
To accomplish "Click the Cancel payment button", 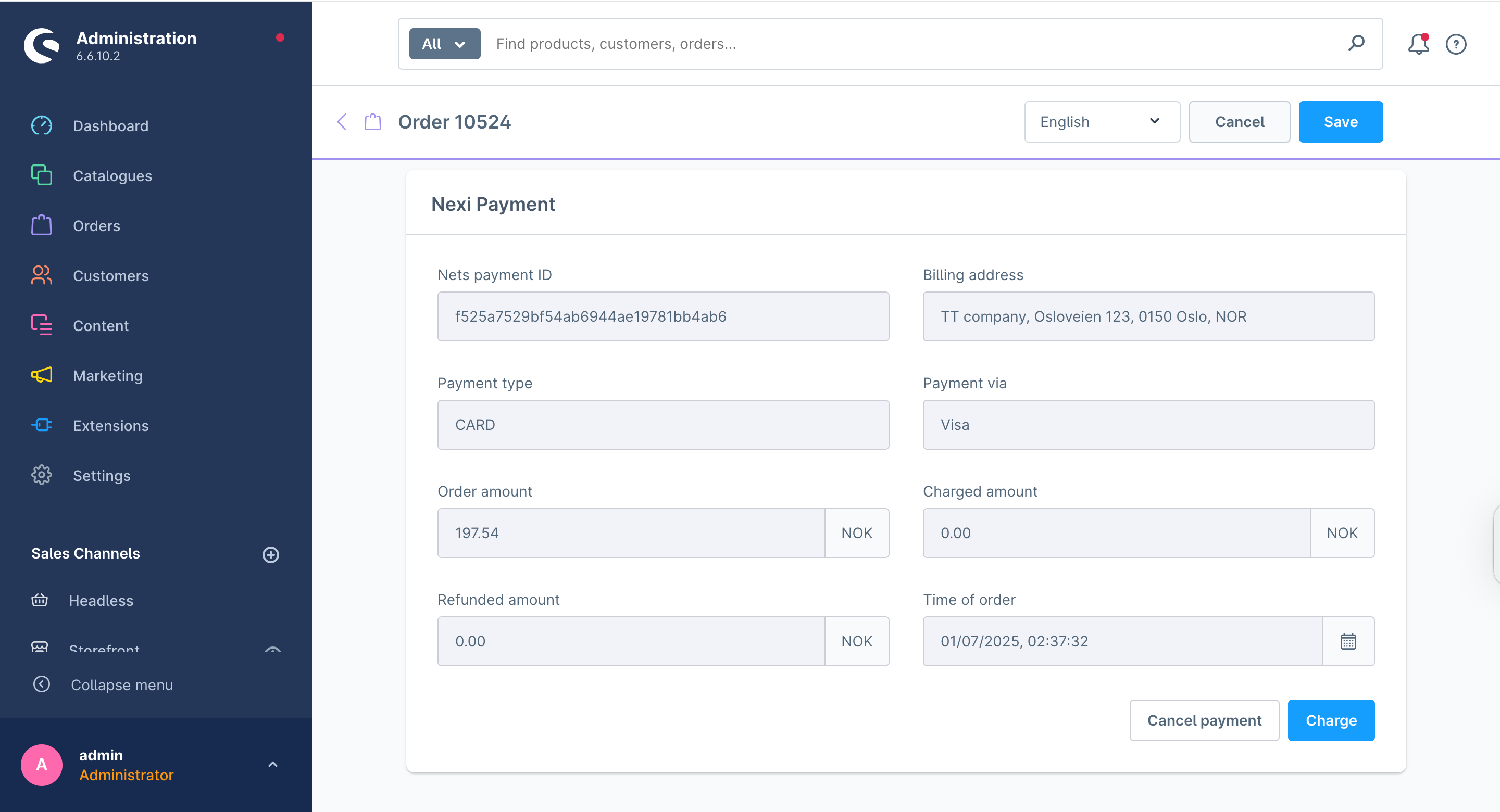I will (x=1204, y=720).
